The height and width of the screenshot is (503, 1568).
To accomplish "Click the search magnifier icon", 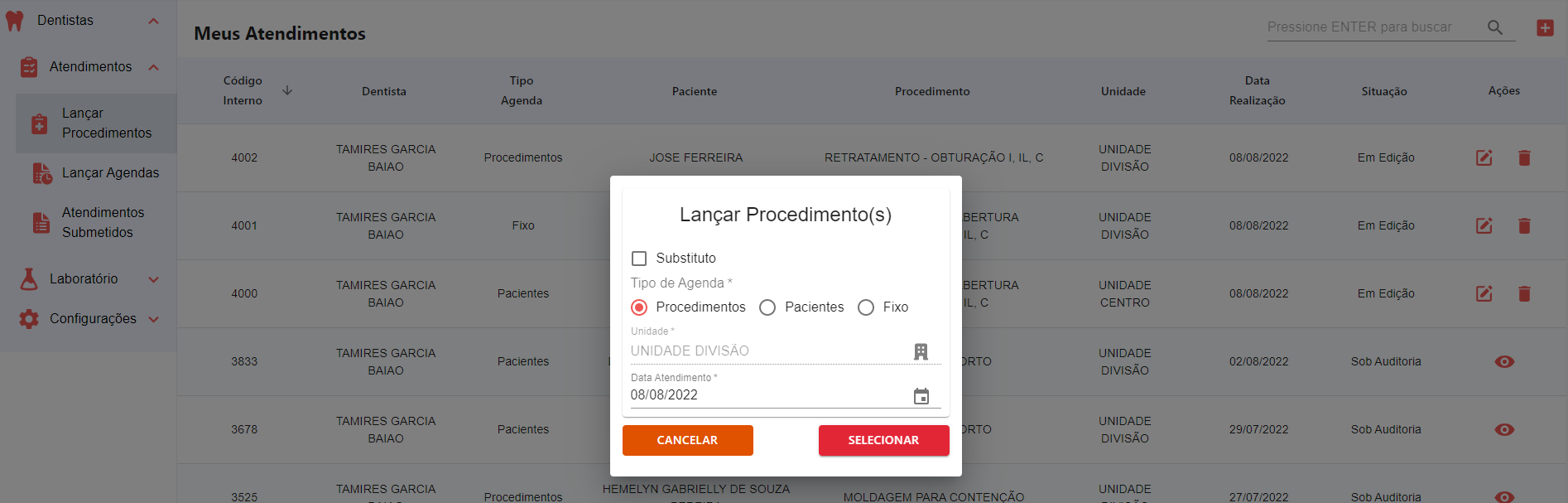I will (1494, 27).
